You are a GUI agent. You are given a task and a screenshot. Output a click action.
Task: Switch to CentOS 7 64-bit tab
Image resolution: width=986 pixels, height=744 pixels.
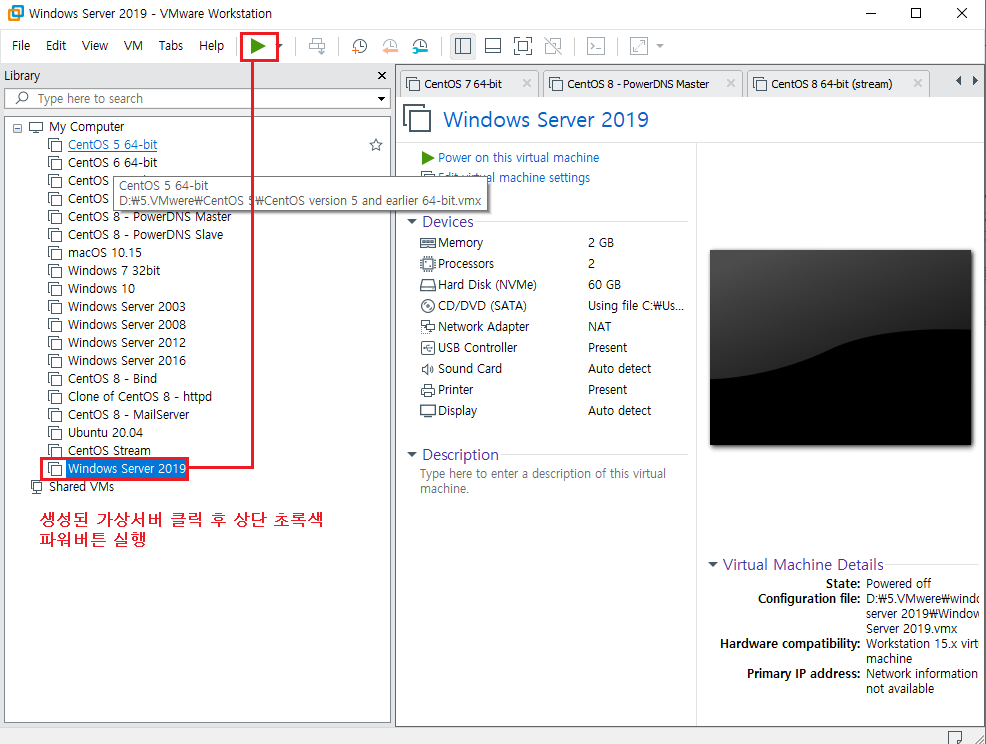point(463,84)
